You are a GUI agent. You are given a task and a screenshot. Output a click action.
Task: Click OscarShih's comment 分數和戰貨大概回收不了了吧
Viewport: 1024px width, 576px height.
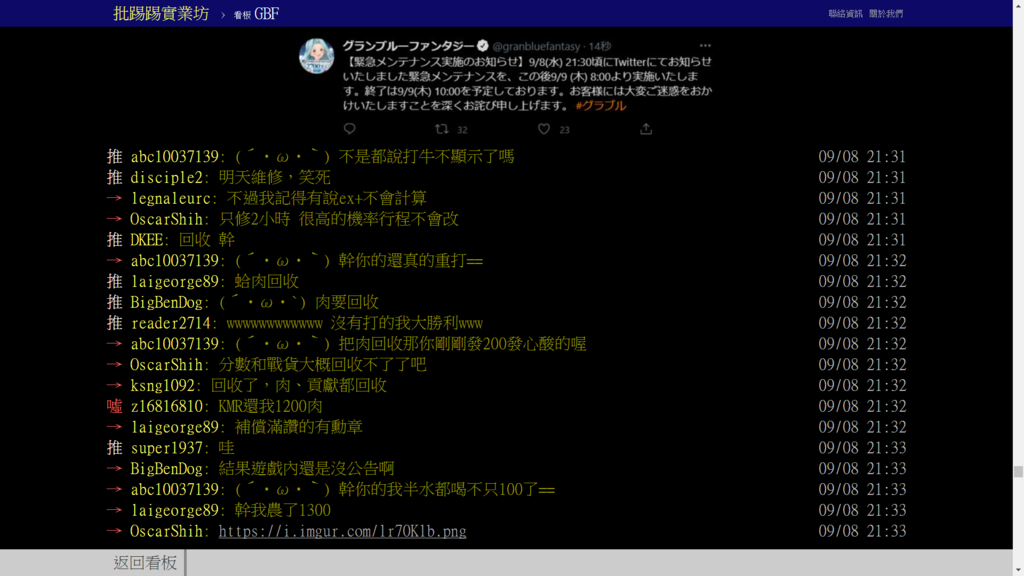click(322, 364)
